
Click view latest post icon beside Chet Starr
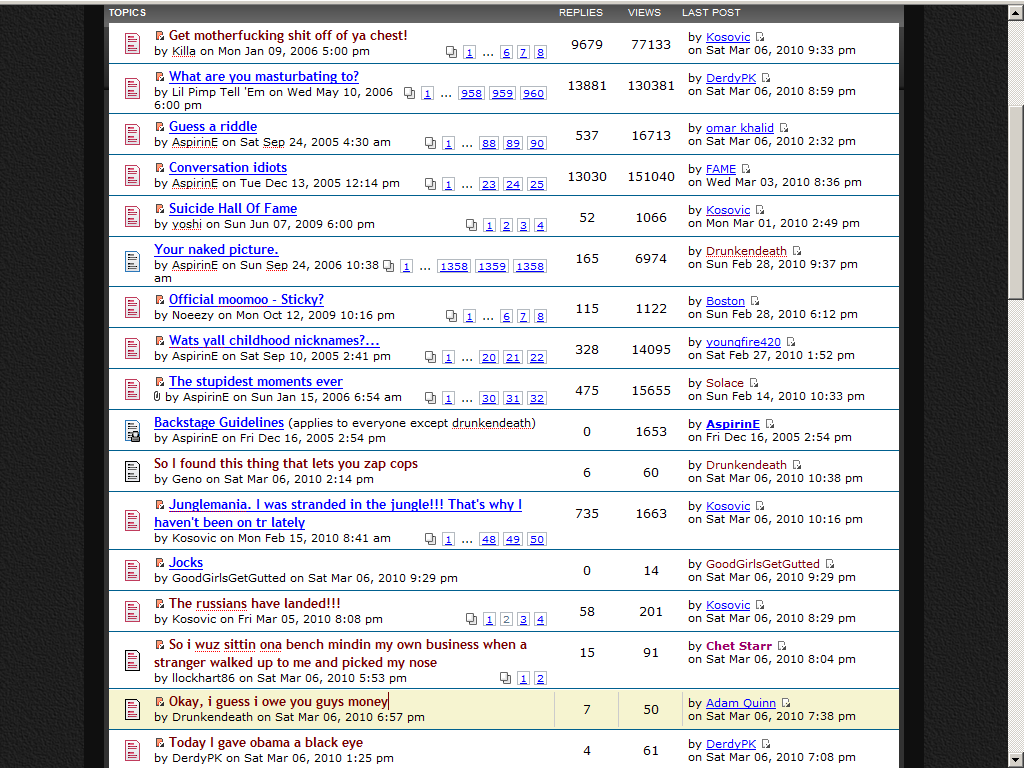pyautogui.click(x=782, y=647)
